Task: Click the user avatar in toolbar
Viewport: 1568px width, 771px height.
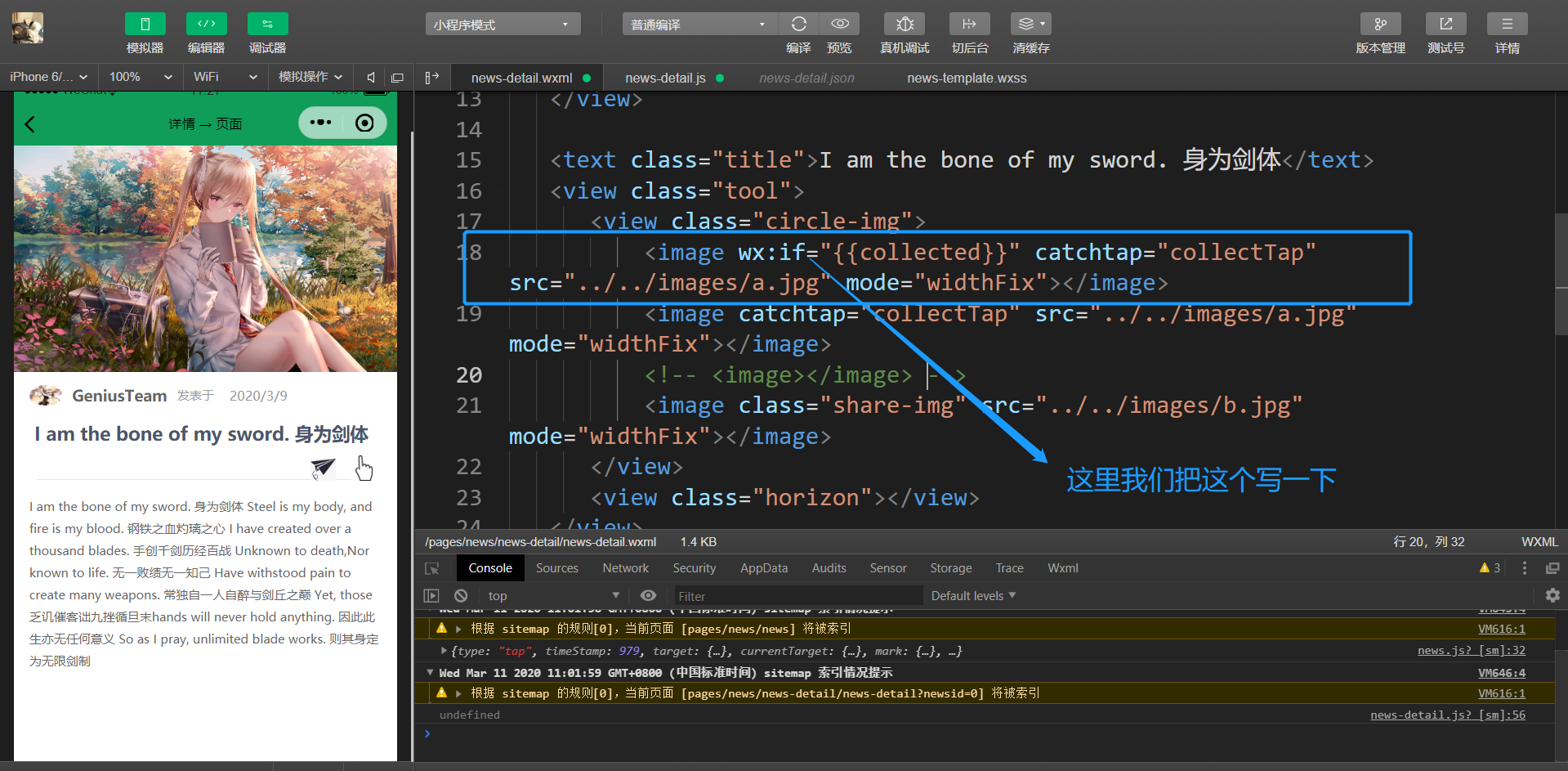Action: [x=28, y=28]
